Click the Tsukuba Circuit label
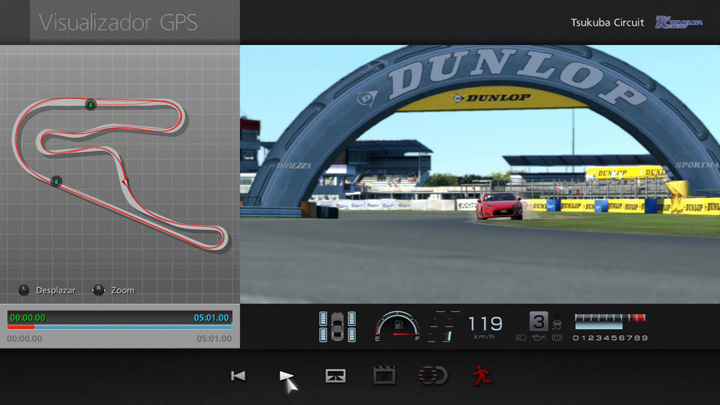The height and width of the screenshot is (405, 720). click(607, 22)
